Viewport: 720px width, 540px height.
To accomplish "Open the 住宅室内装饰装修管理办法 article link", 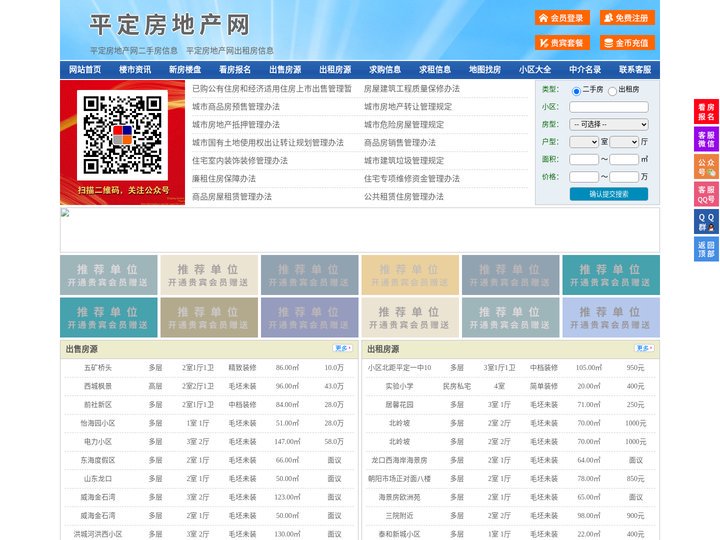I will pyautogui.click(x=240, y=161).
